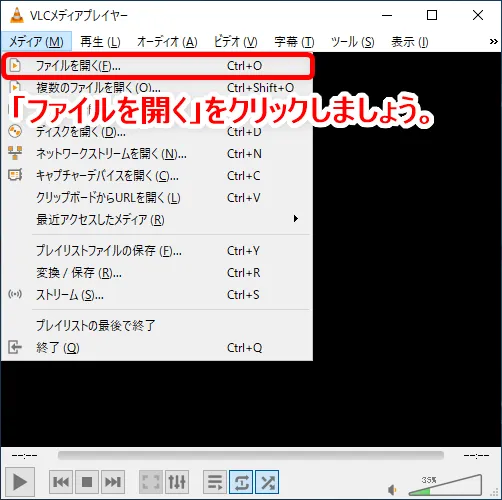Click the Ctrl+O shortcut text

(x=244, y=66)
